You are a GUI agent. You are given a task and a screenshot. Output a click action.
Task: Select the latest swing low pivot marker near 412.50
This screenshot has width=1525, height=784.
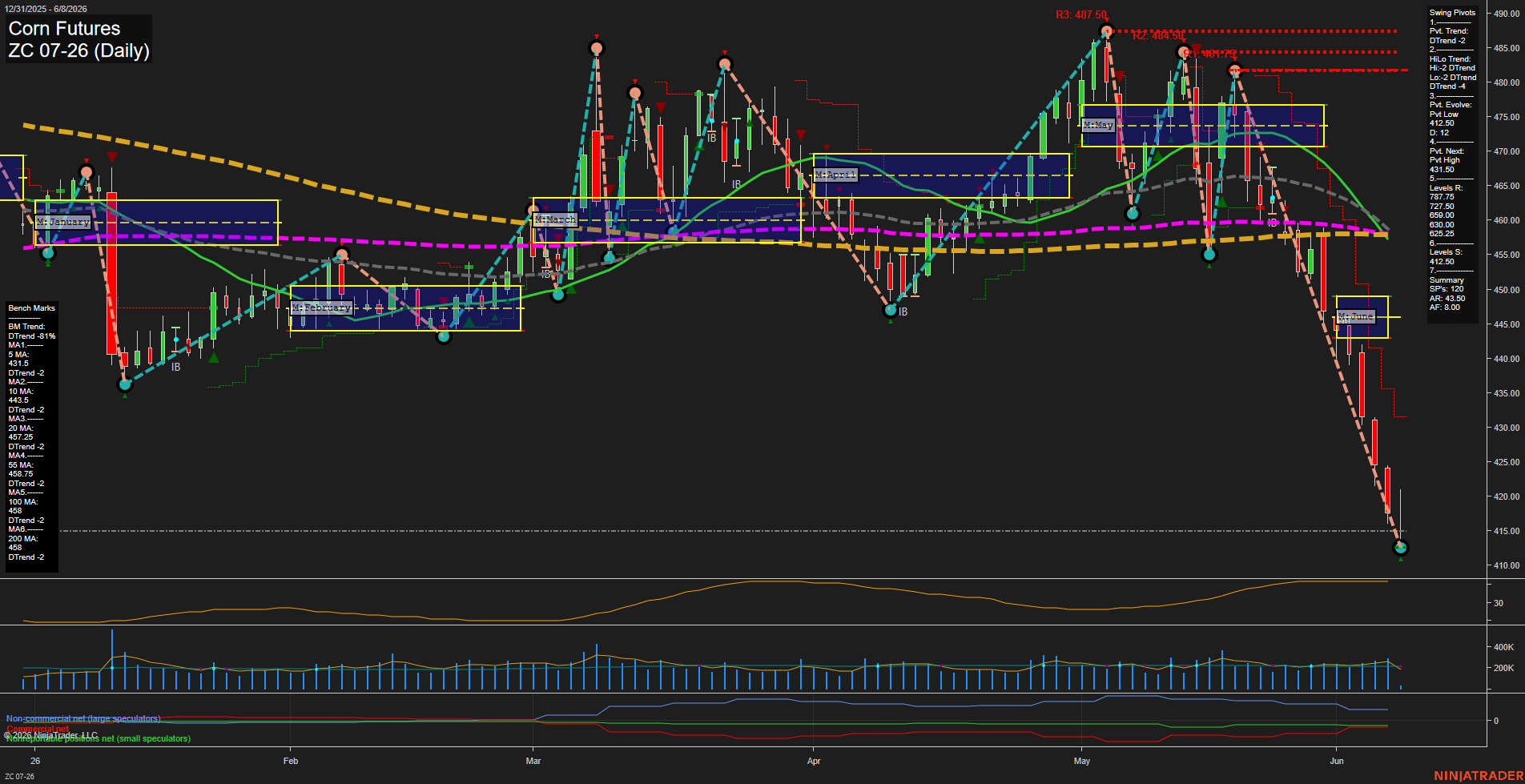[x=1401, y=548]
